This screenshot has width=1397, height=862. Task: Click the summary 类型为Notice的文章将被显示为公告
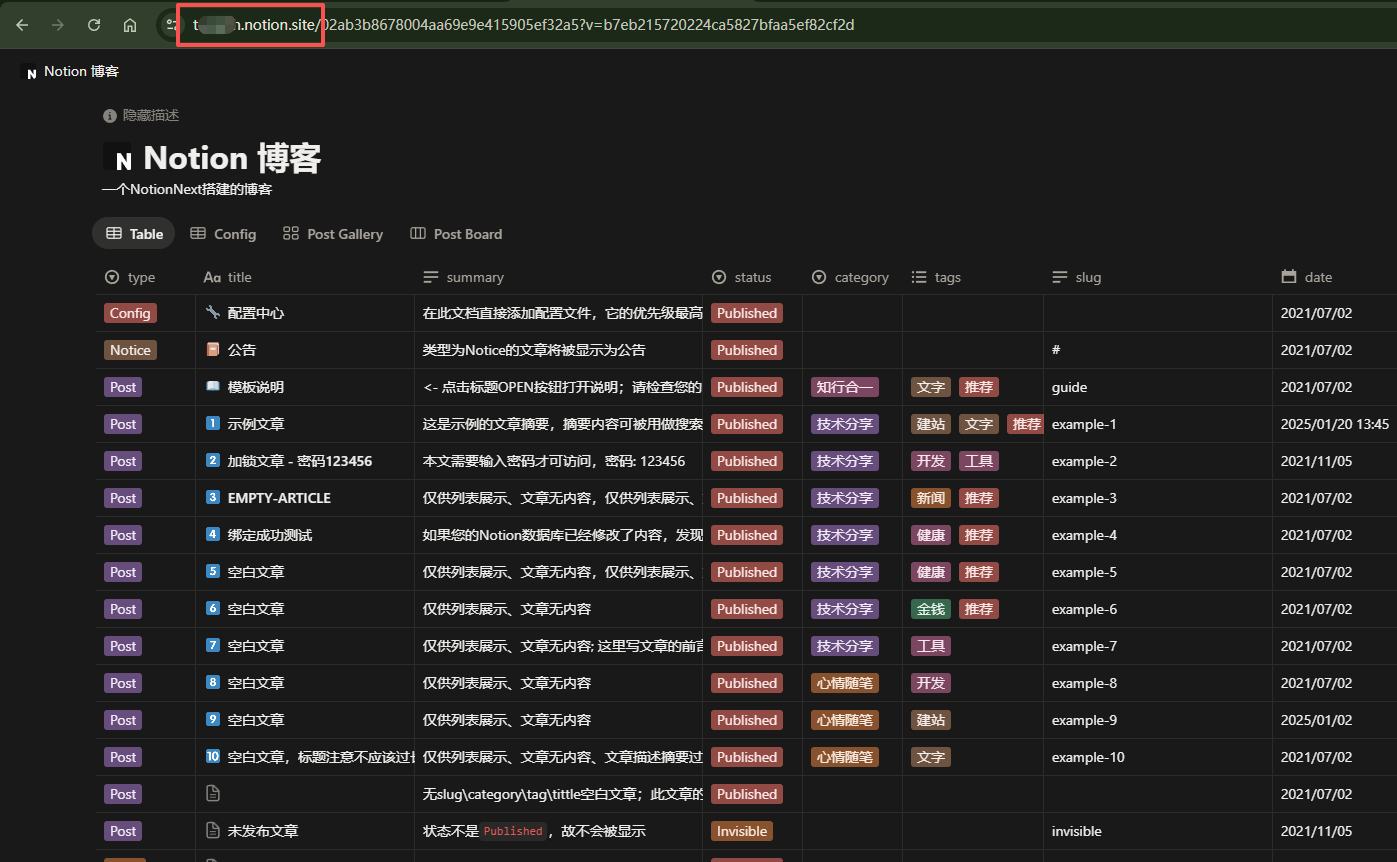[x=534, y=350]
